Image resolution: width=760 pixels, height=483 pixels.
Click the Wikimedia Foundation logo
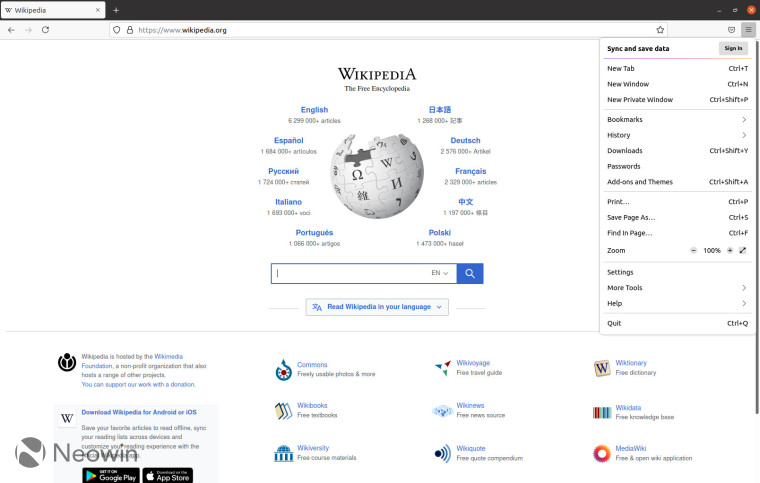(x=67, y=362)
